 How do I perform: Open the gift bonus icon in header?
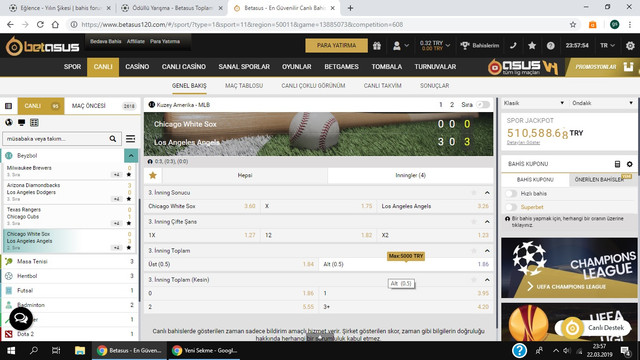tap(377, 46)
